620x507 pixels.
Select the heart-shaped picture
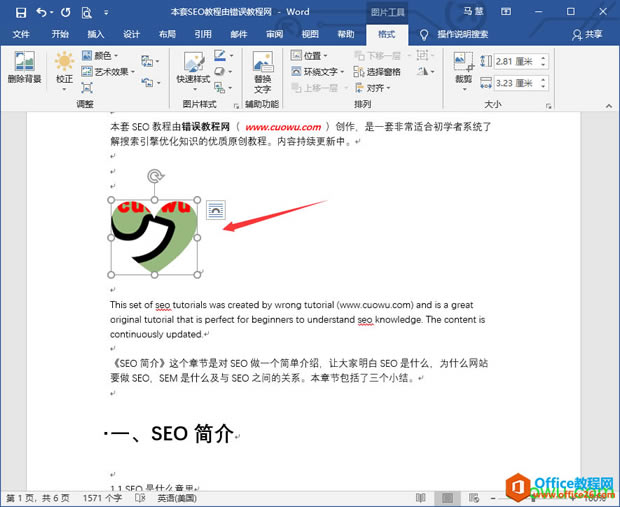pyautogui.click(x=154, y=237)
